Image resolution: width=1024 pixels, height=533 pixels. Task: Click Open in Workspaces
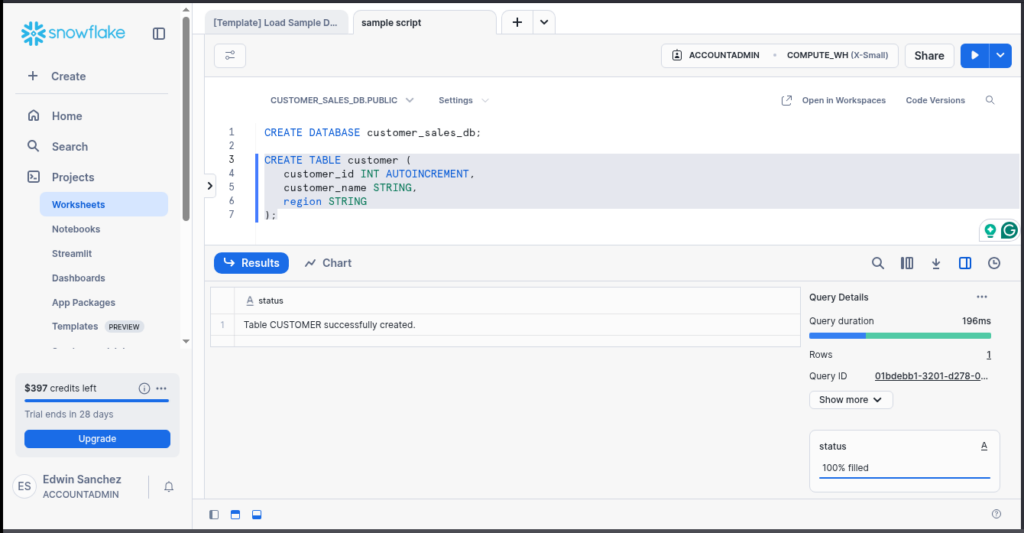coord(833,100)
